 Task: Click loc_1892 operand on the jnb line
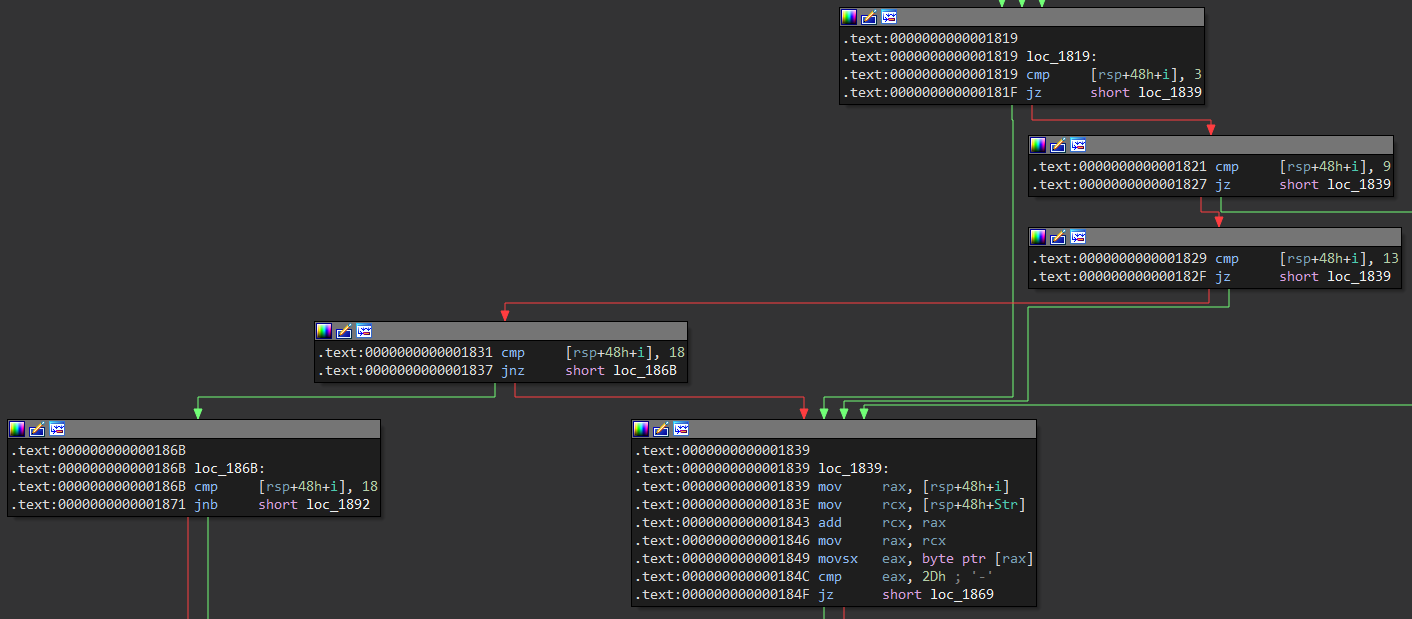coord(338,505)
